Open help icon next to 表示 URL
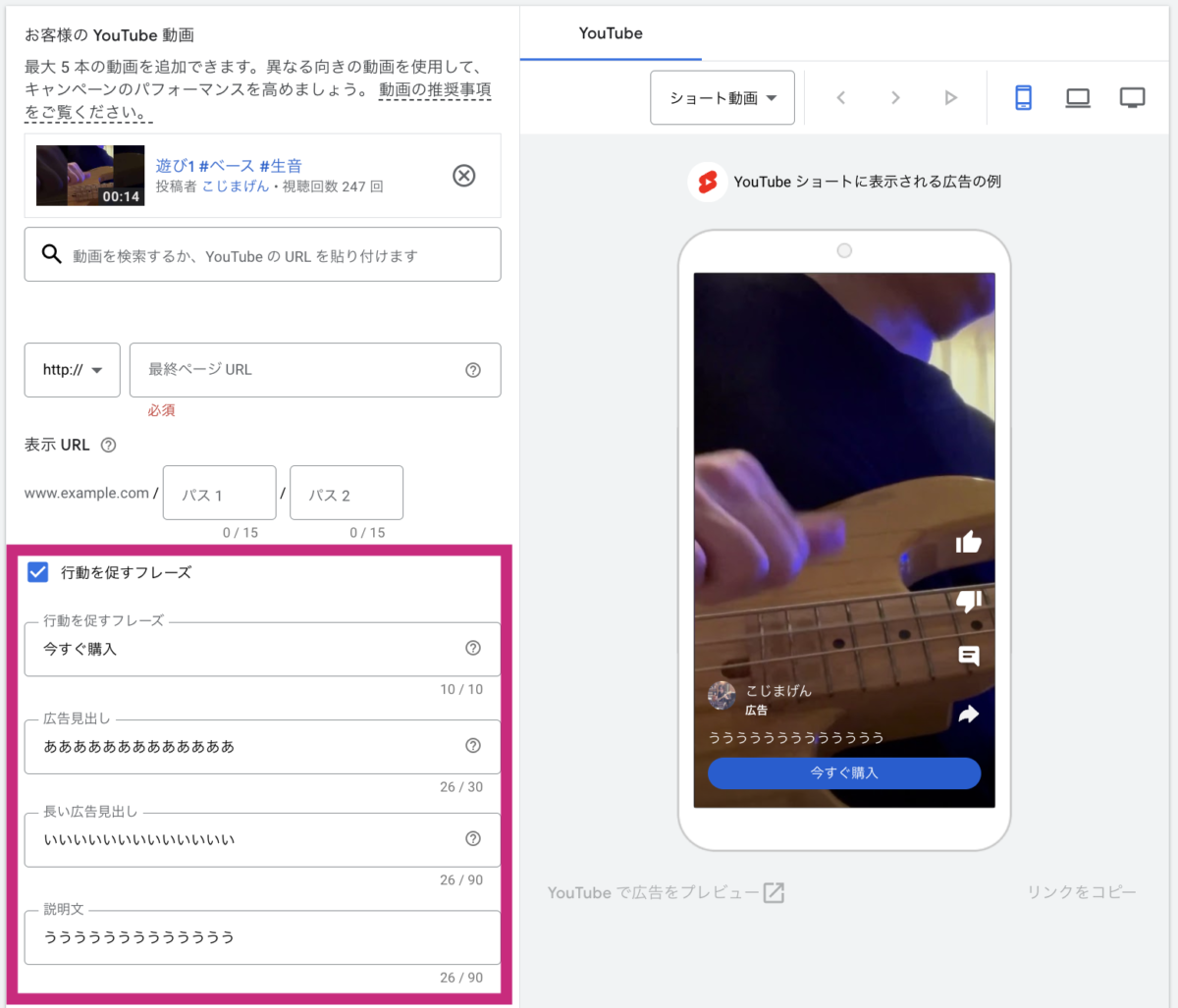This screenshot has height=1008, width=1178. click(109, 445)
